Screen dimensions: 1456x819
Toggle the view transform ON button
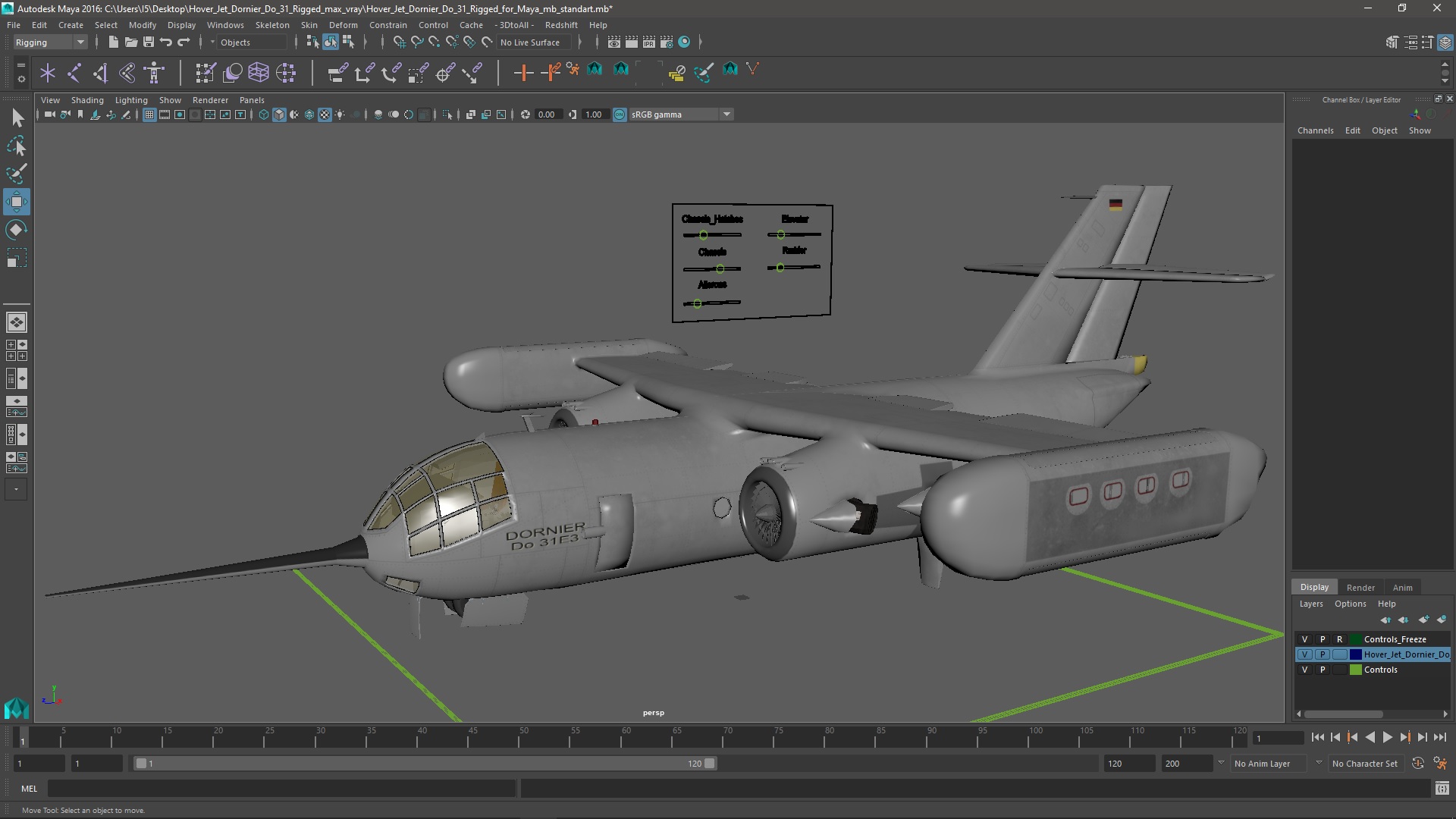pos(620,115)
